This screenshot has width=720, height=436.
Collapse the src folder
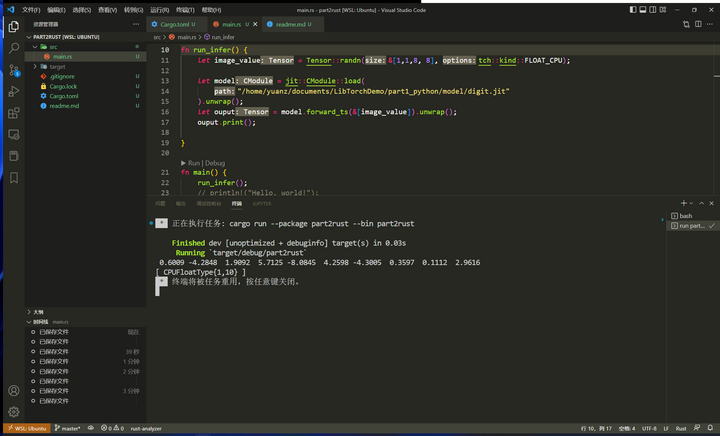tap(53, 46)
